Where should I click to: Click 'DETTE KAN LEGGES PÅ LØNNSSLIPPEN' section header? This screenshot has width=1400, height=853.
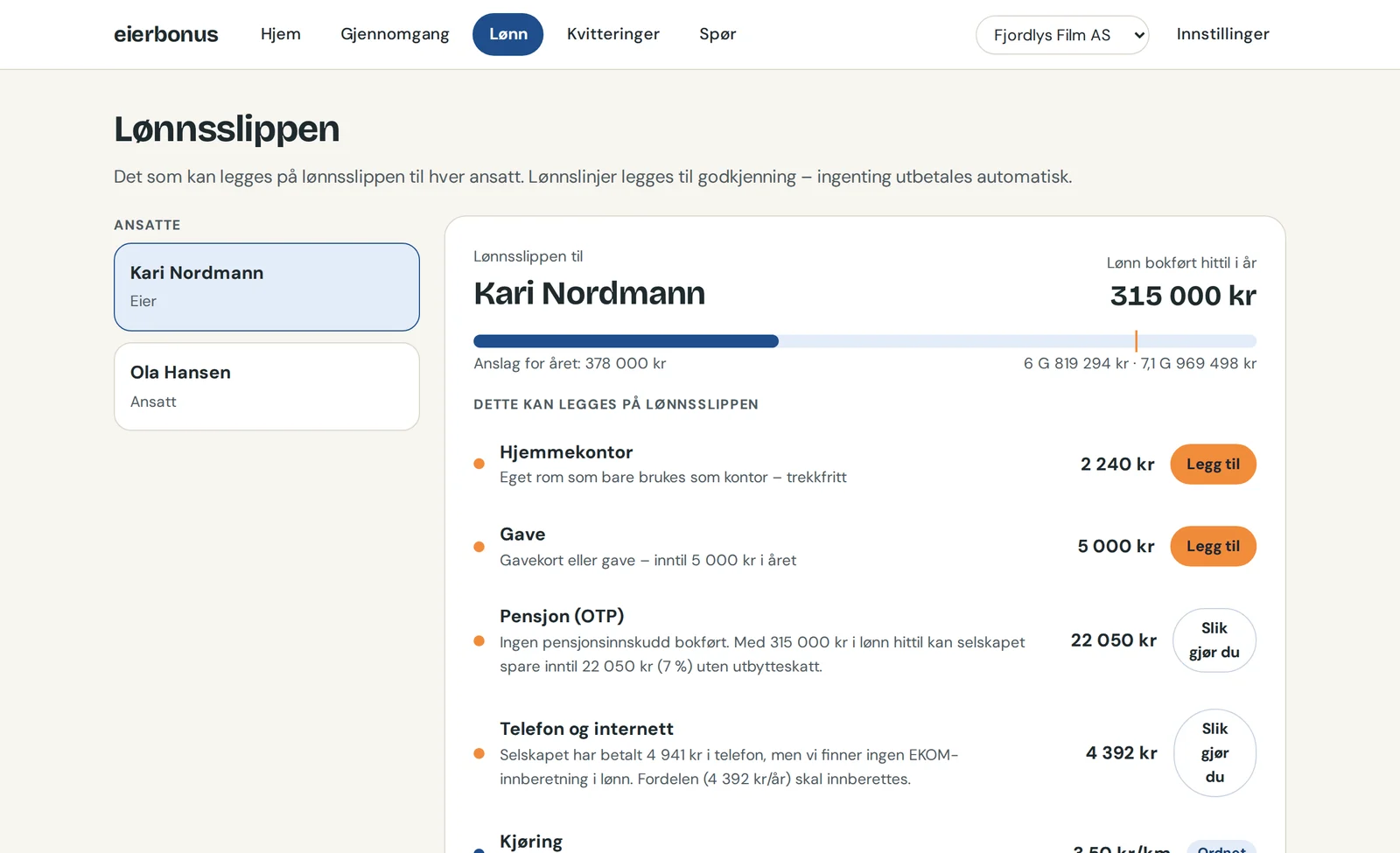[x=616, y=404]
